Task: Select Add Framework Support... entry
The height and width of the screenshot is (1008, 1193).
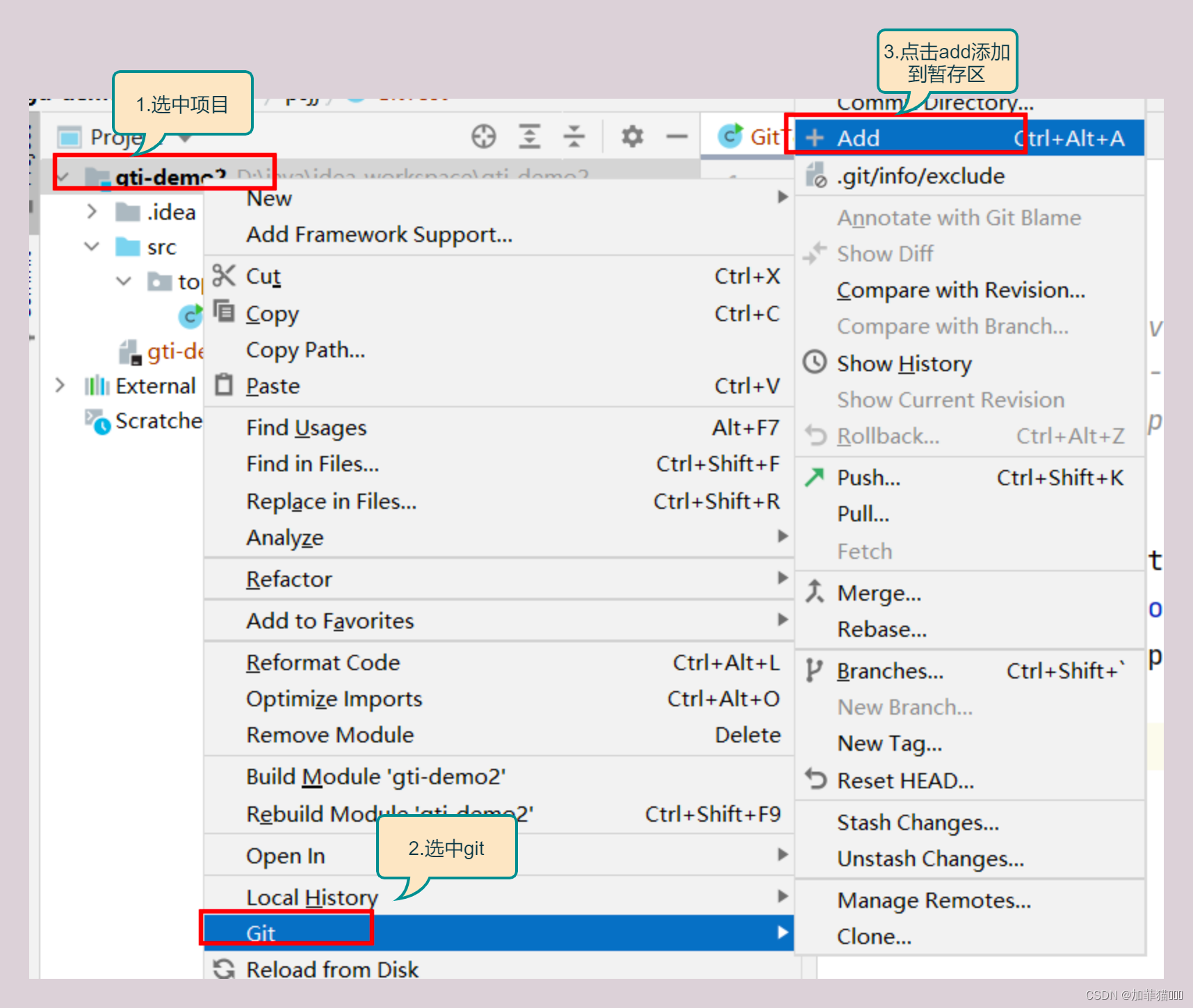Action: point(499,234)
